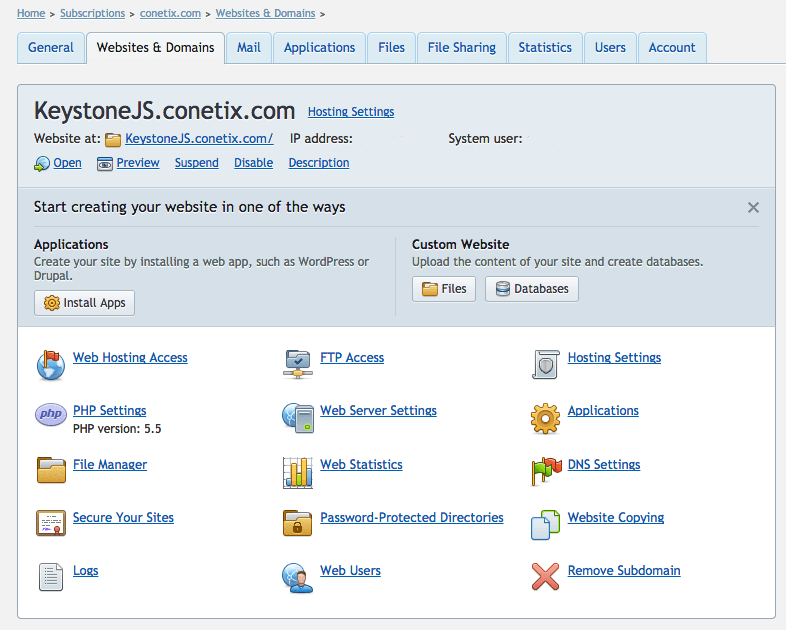The height and width of the screenshot is (630, 786).
Task: Click the Websites & Domains breadcrumb link
Action: 266,14
